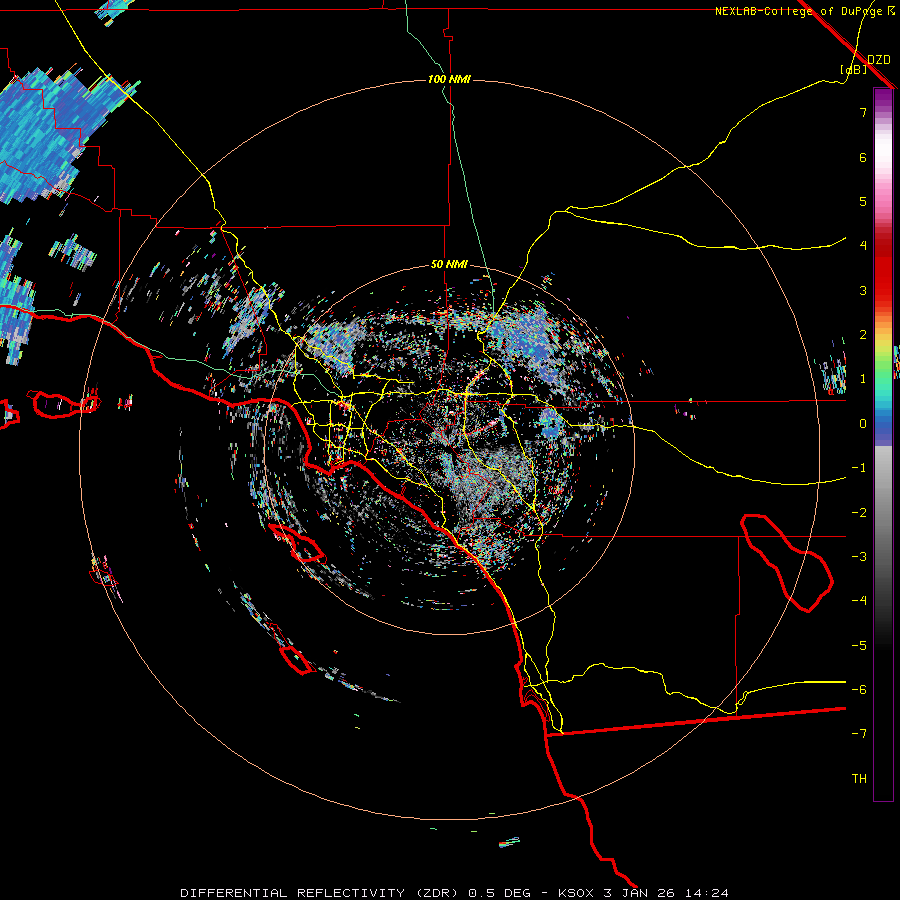The image size is (900, 900).
Task: Click the "TH" threshold label on the scale
Action: (x=859, y=779)
